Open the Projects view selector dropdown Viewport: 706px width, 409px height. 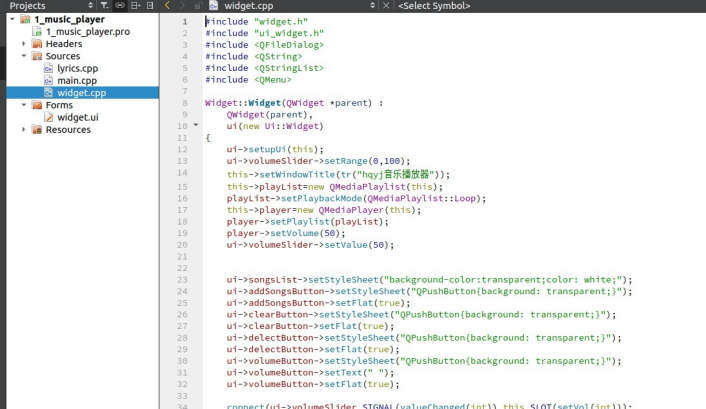tap(91, 5)
